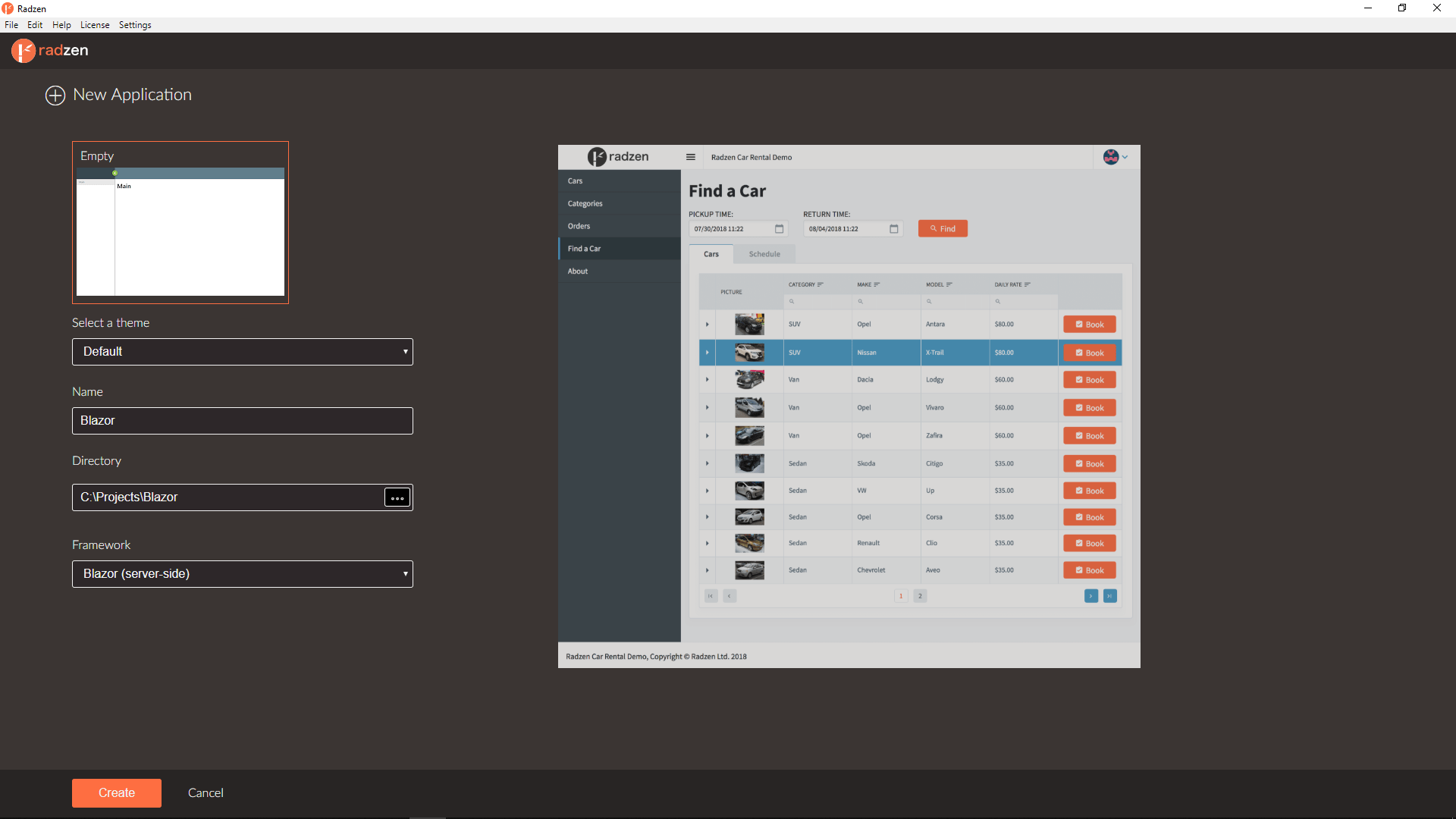This screenshot has width=1456, height=819.
Task: Click the New Application heading text
Action: coord(133,95)
